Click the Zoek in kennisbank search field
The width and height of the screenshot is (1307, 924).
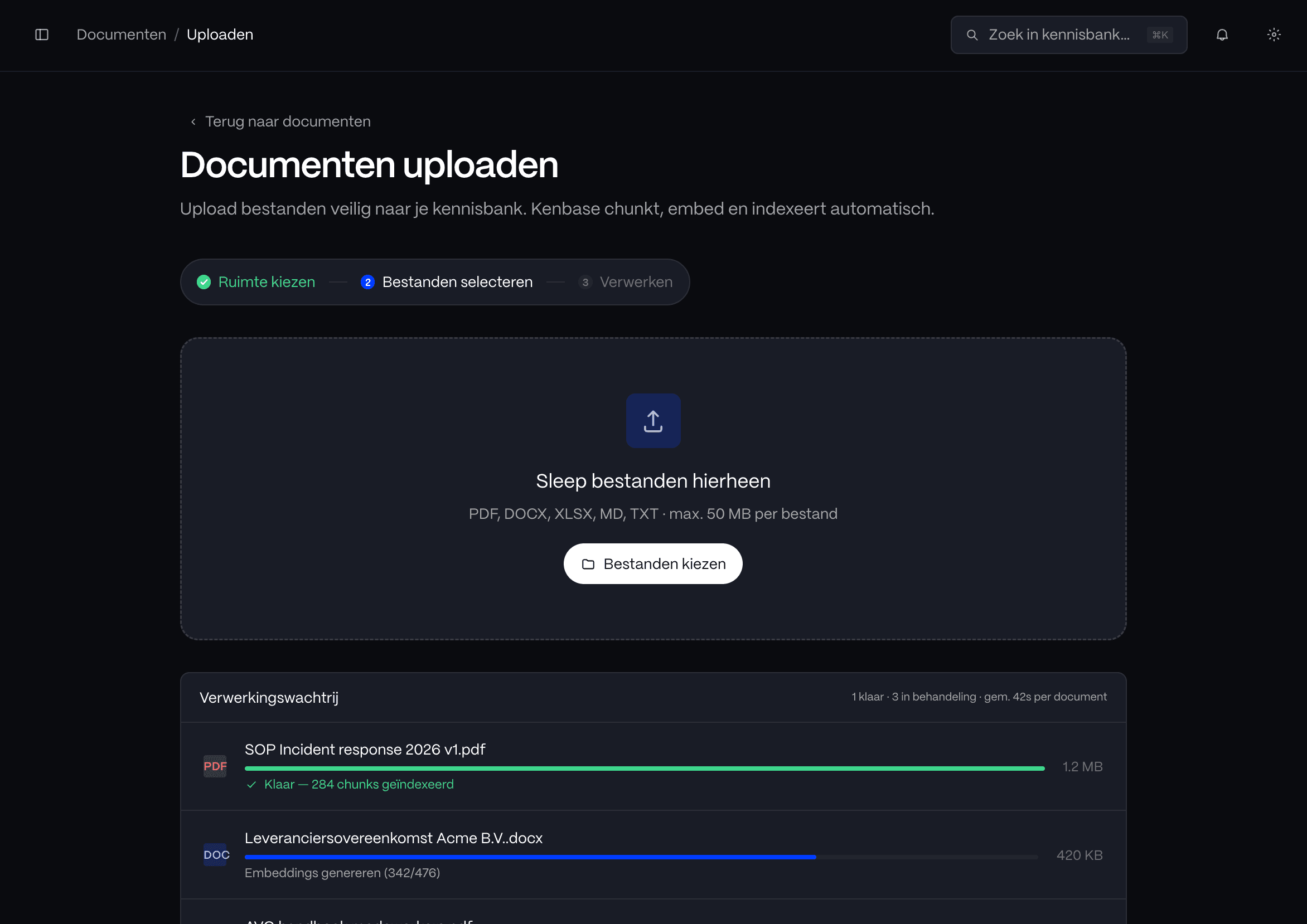coord(1067,35)
